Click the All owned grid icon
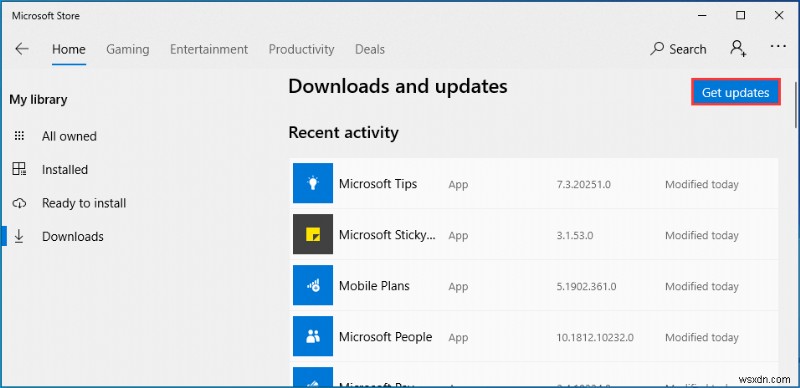800x388 pixels. [19, 136]
